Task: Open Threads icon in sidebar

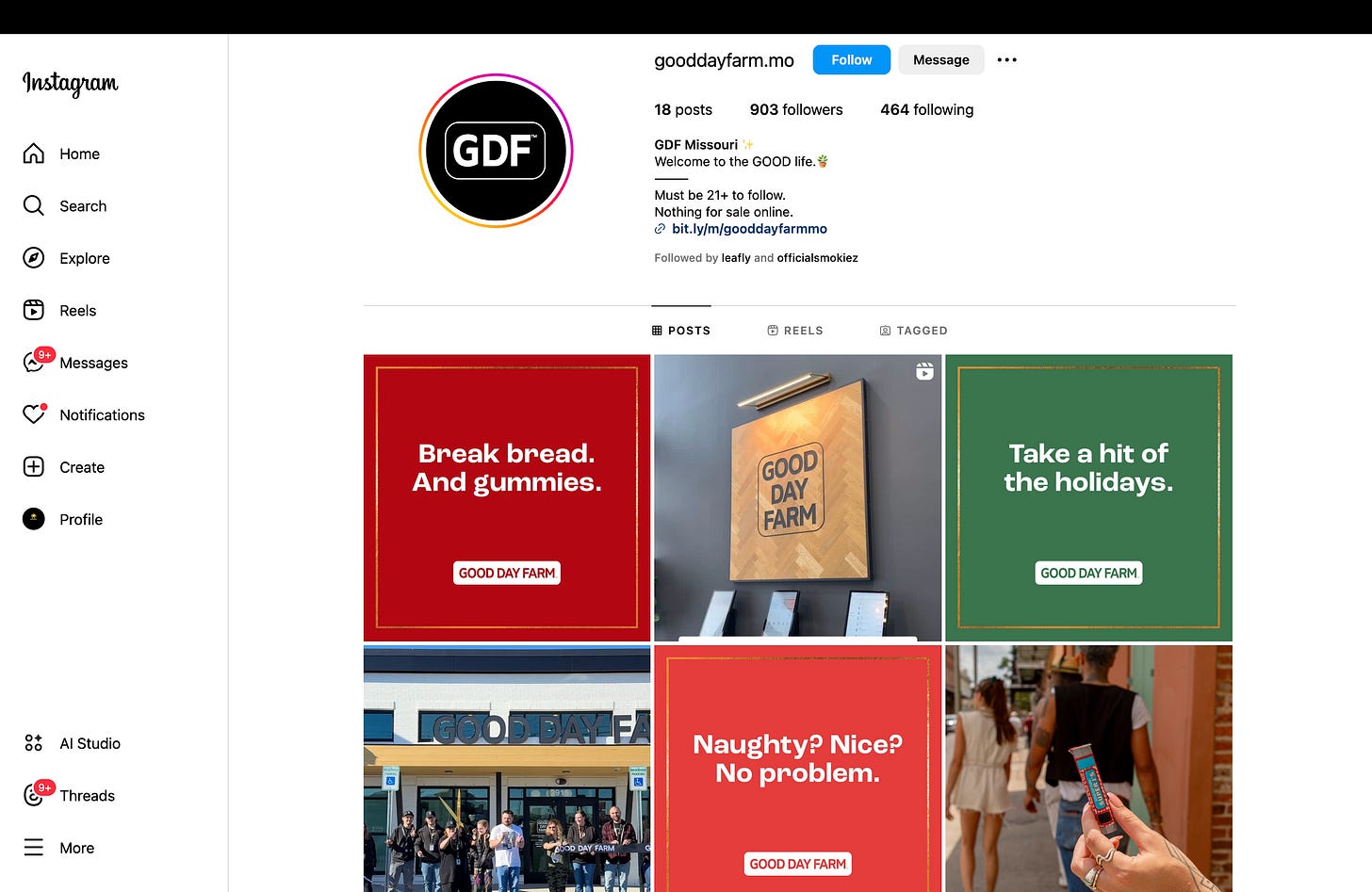Action: [36, 794]
